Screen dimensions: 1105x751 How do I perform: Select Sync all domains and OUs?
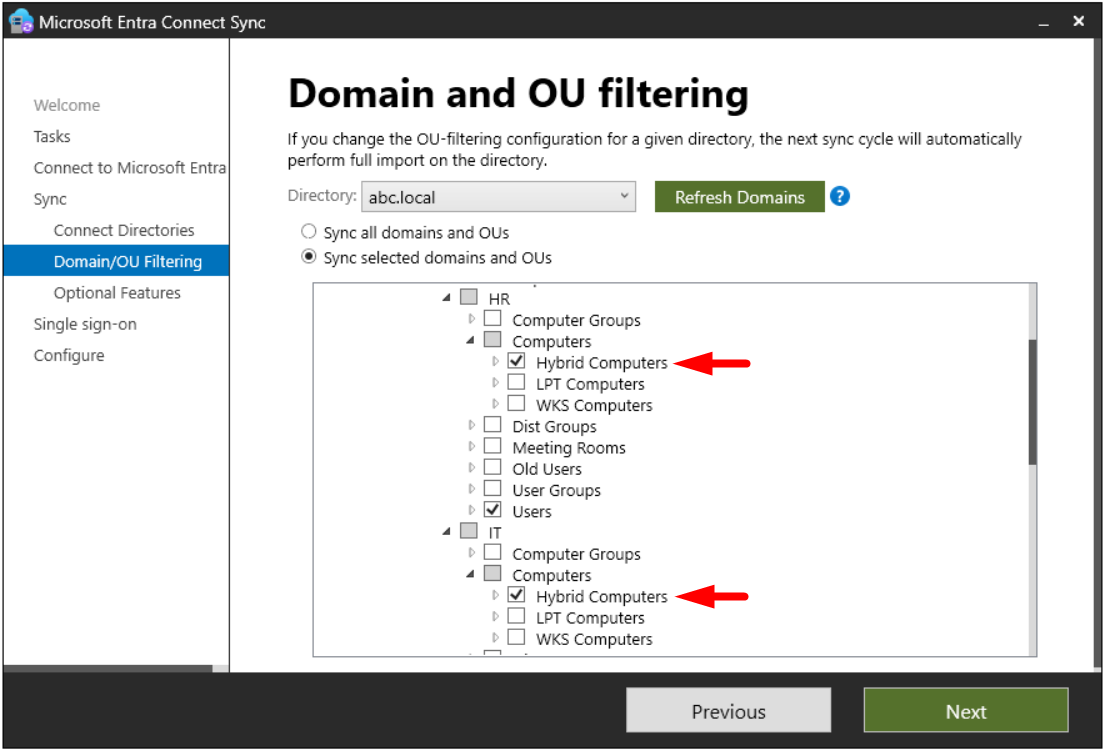(309, 232)
